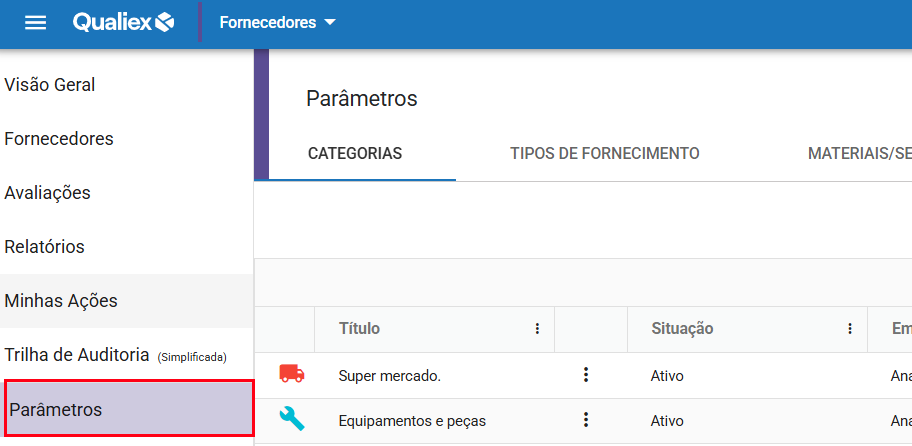912x446 pixels.
Task: Open Situação column options menu
Action: point(849,329)
